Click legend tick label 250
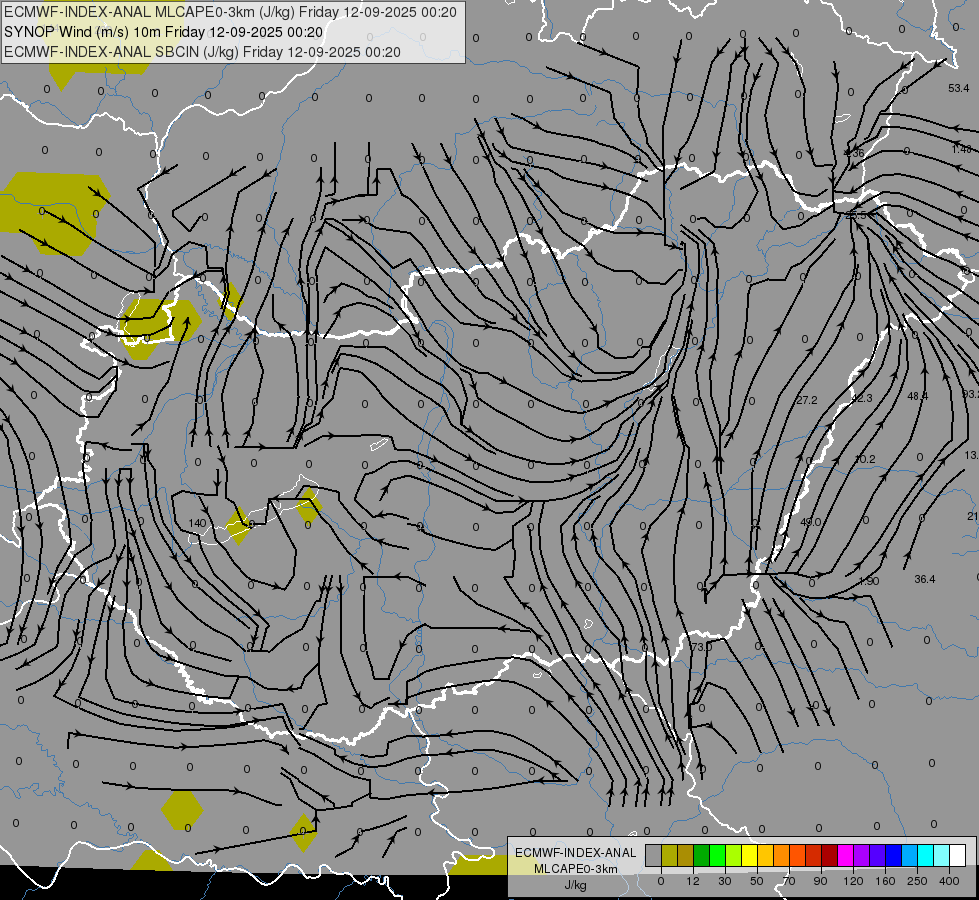 917,881
